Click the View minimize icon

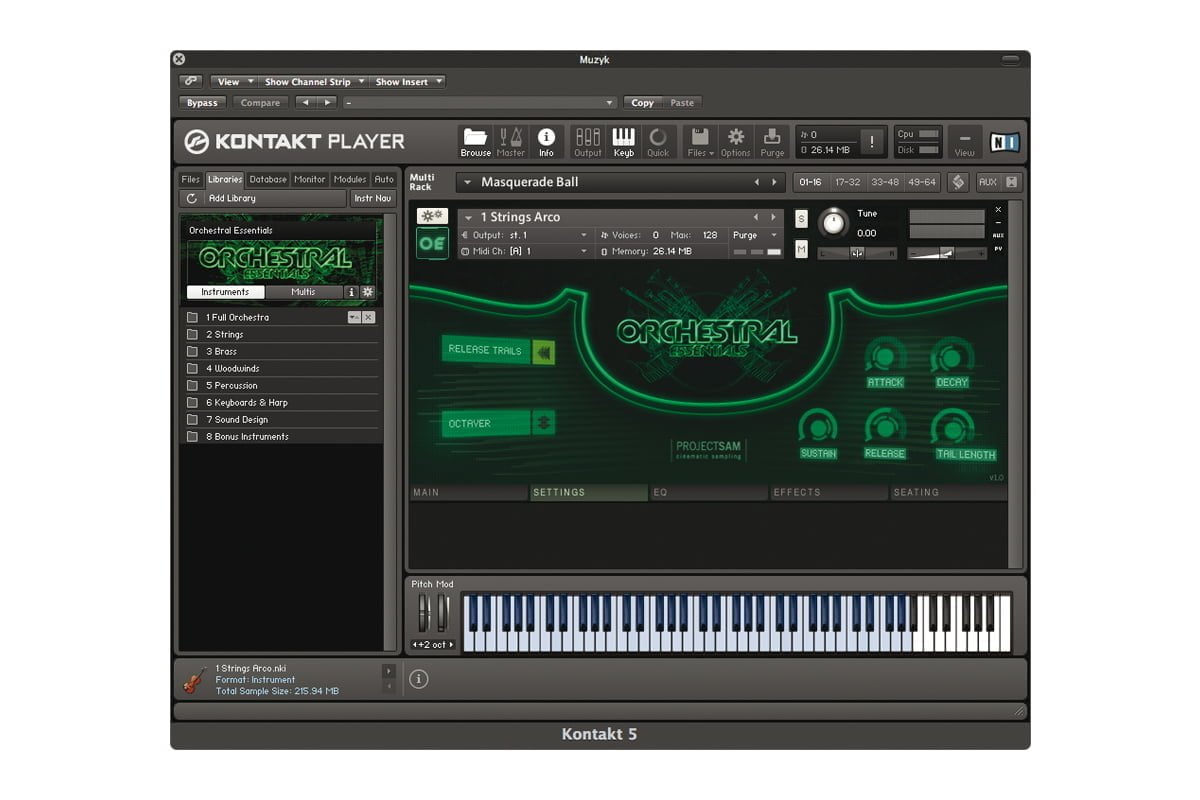coord(964,141)
